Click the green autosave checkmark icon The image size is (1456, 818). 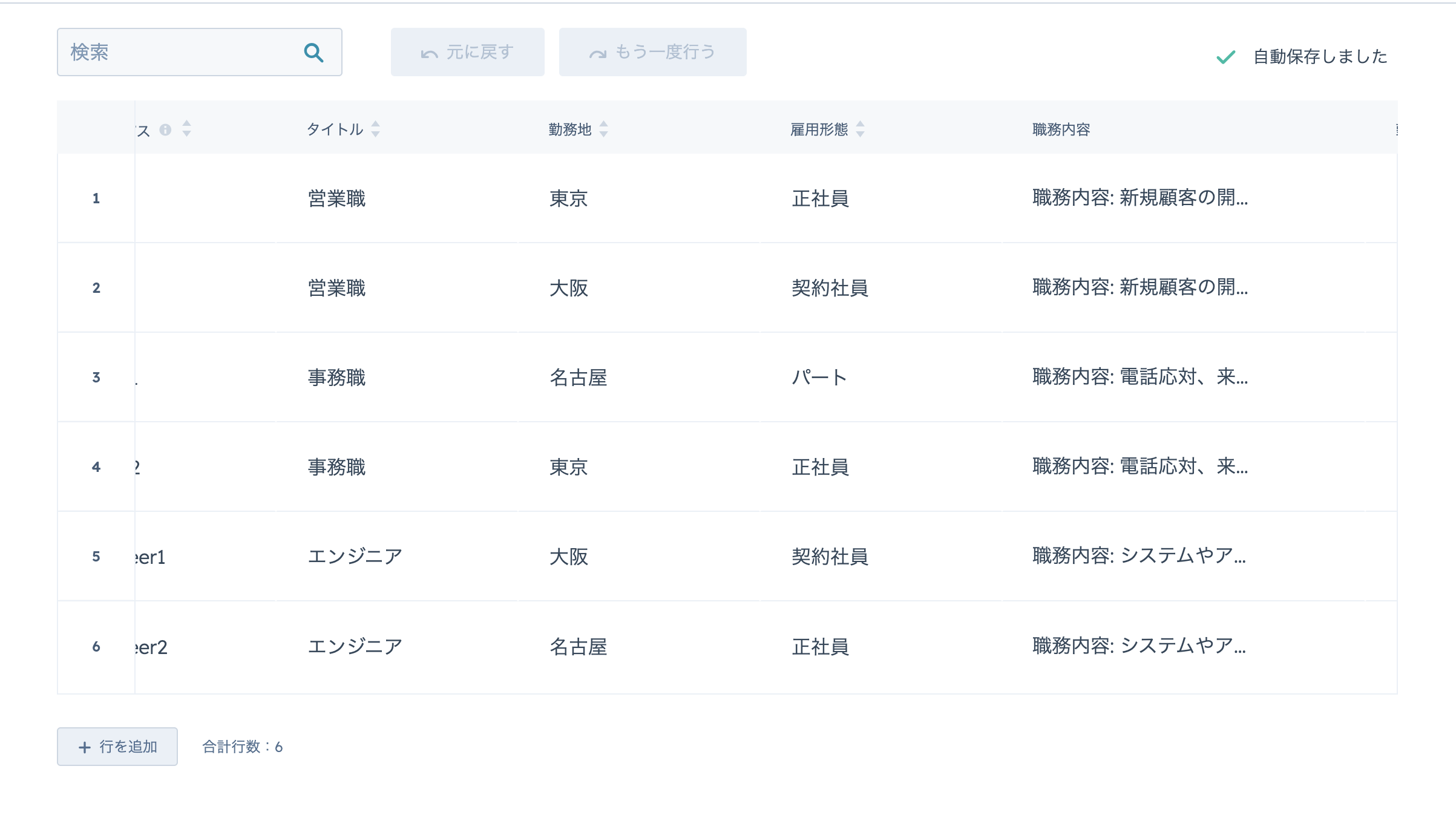1225,57
